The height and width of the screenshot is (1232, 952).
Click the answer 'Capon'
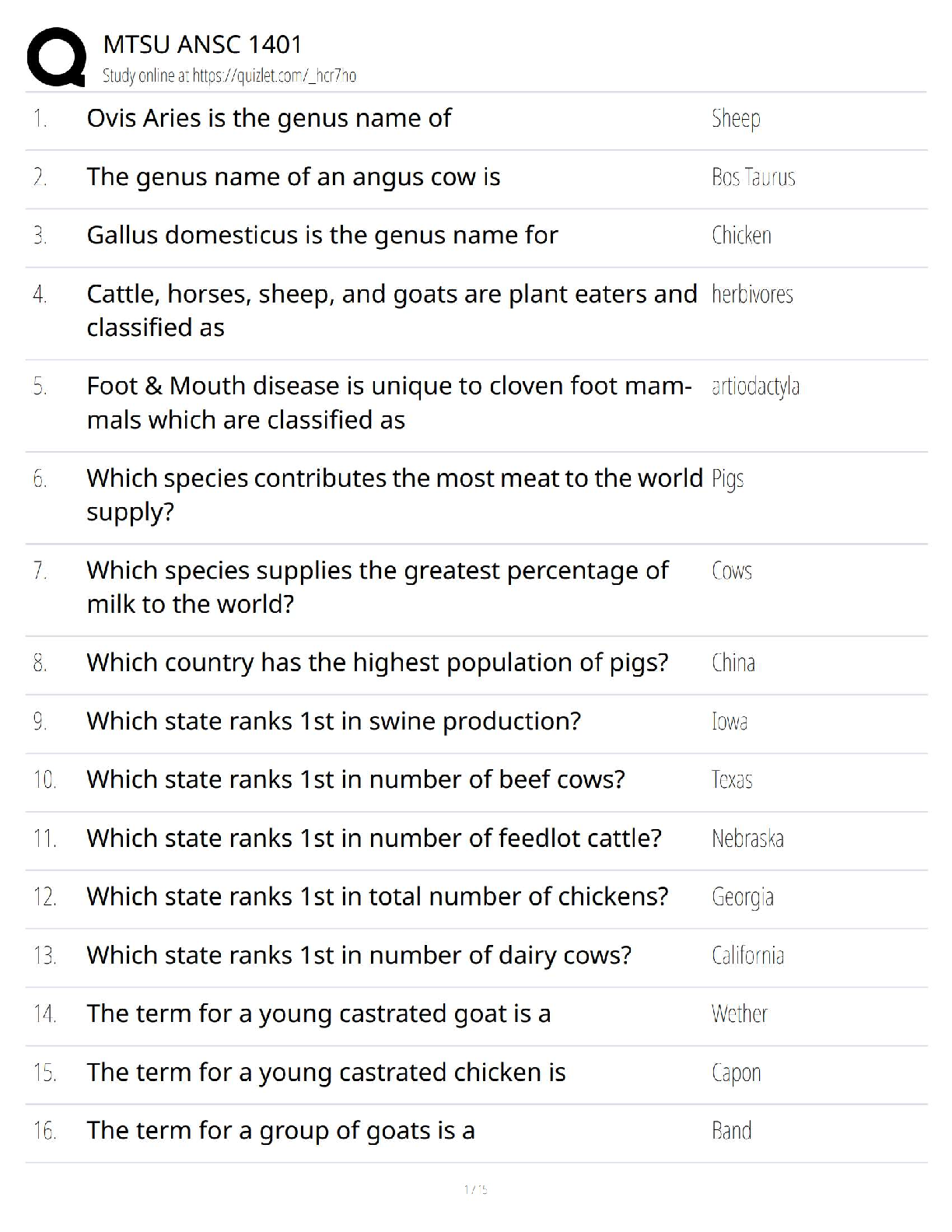(736, 1073)
